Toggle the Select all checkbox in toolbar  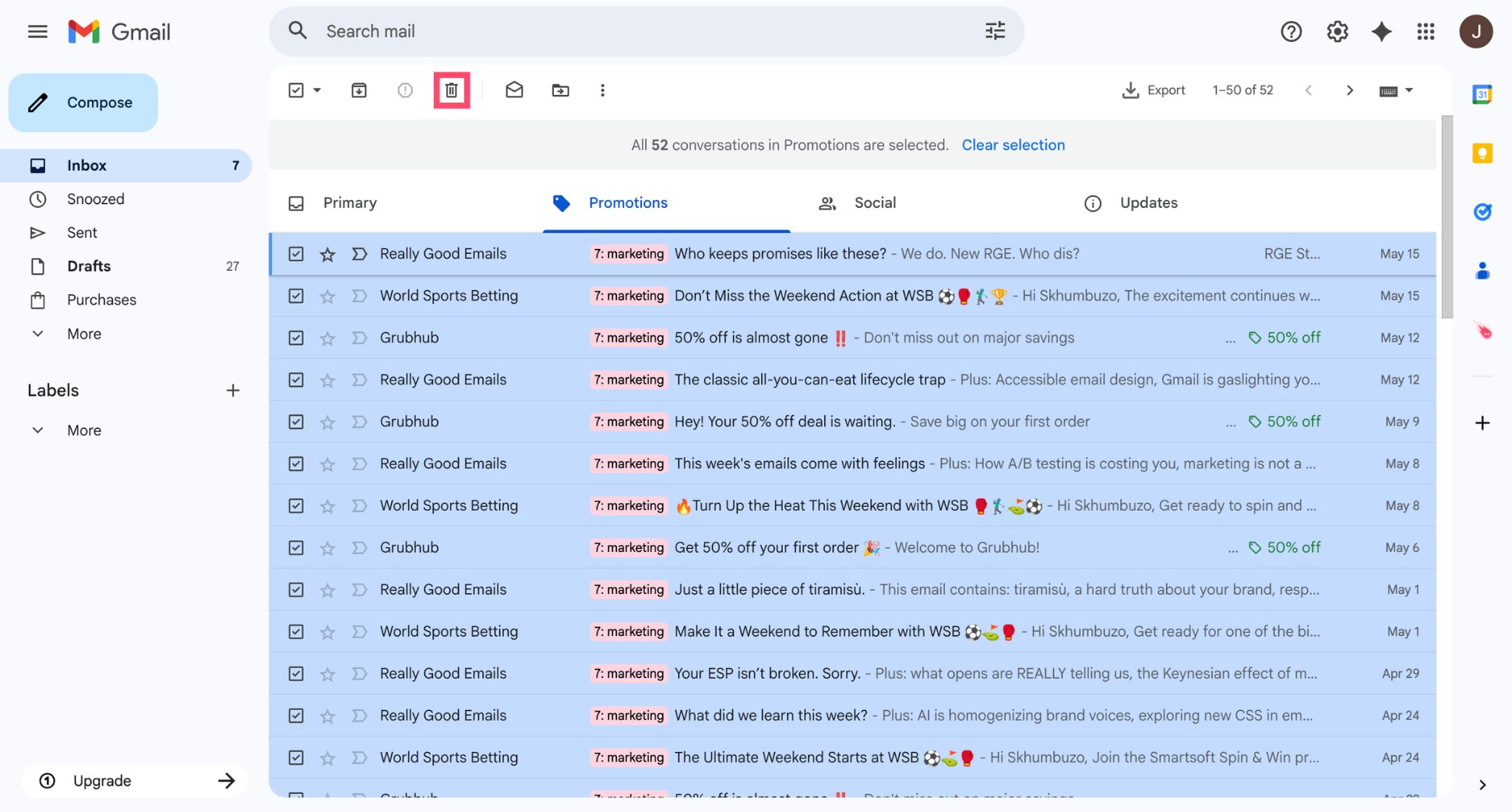pyautogui.click(x=296, y=90)
